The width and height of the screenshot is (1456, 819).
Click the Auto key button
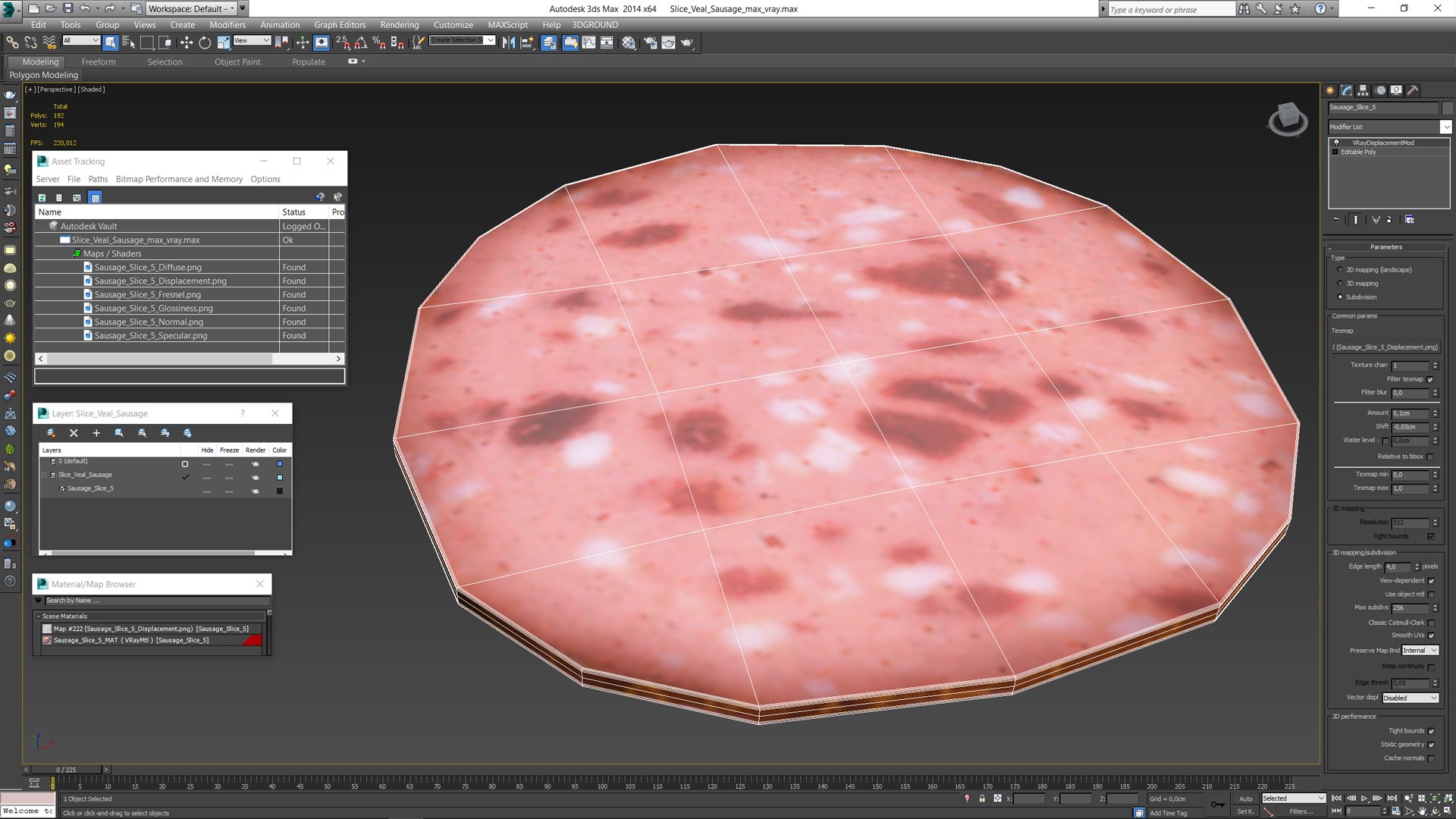(1245, 799)
